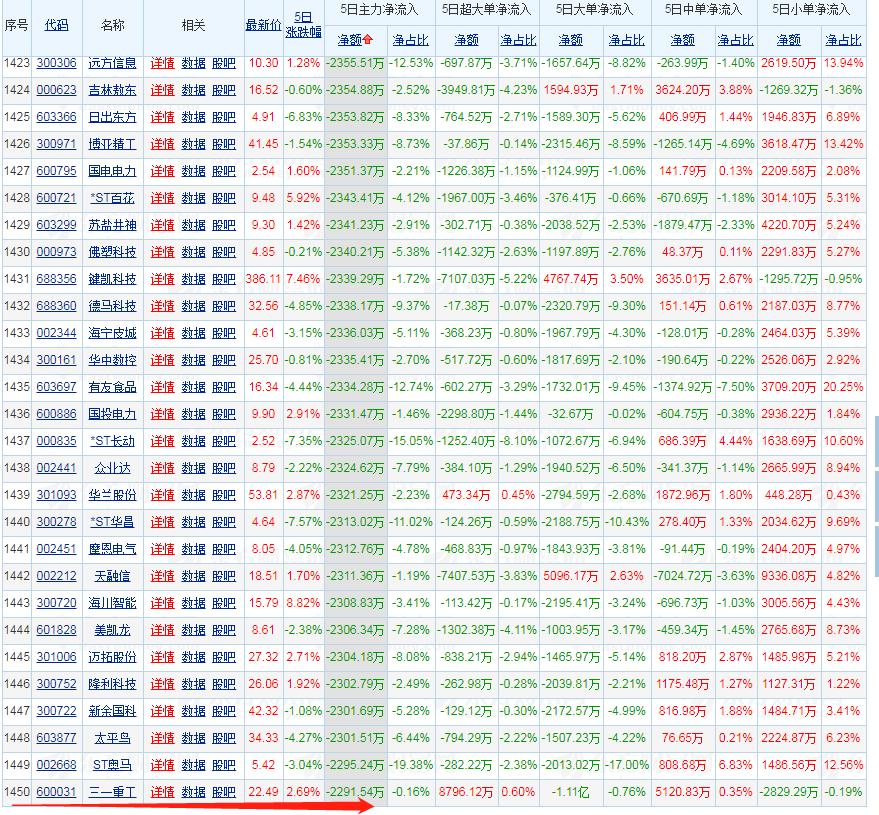This screenshot has height=815, width=879.
Task: Click the 代码 column header
Action: 56,25
